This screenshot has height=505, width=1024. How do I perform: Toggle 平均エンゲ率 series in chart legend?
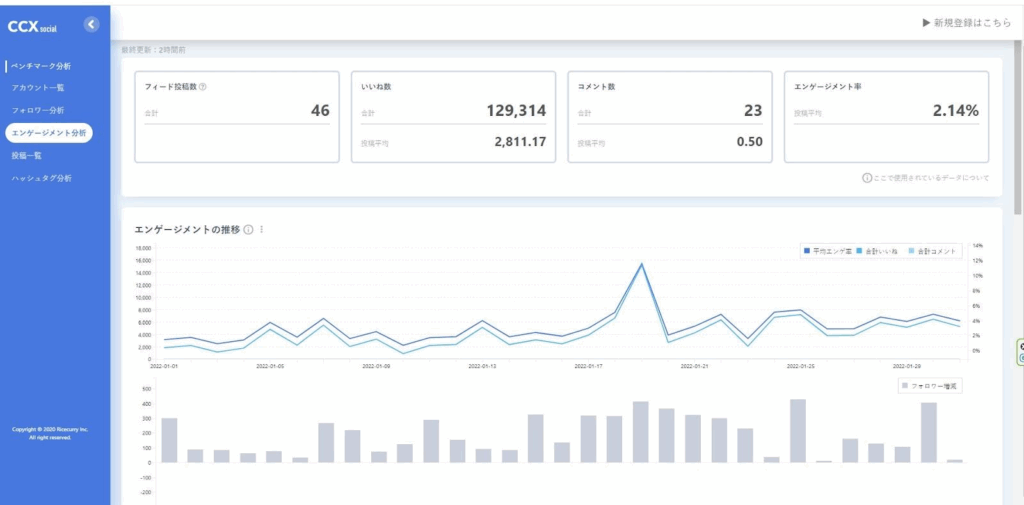click(825, 250)
